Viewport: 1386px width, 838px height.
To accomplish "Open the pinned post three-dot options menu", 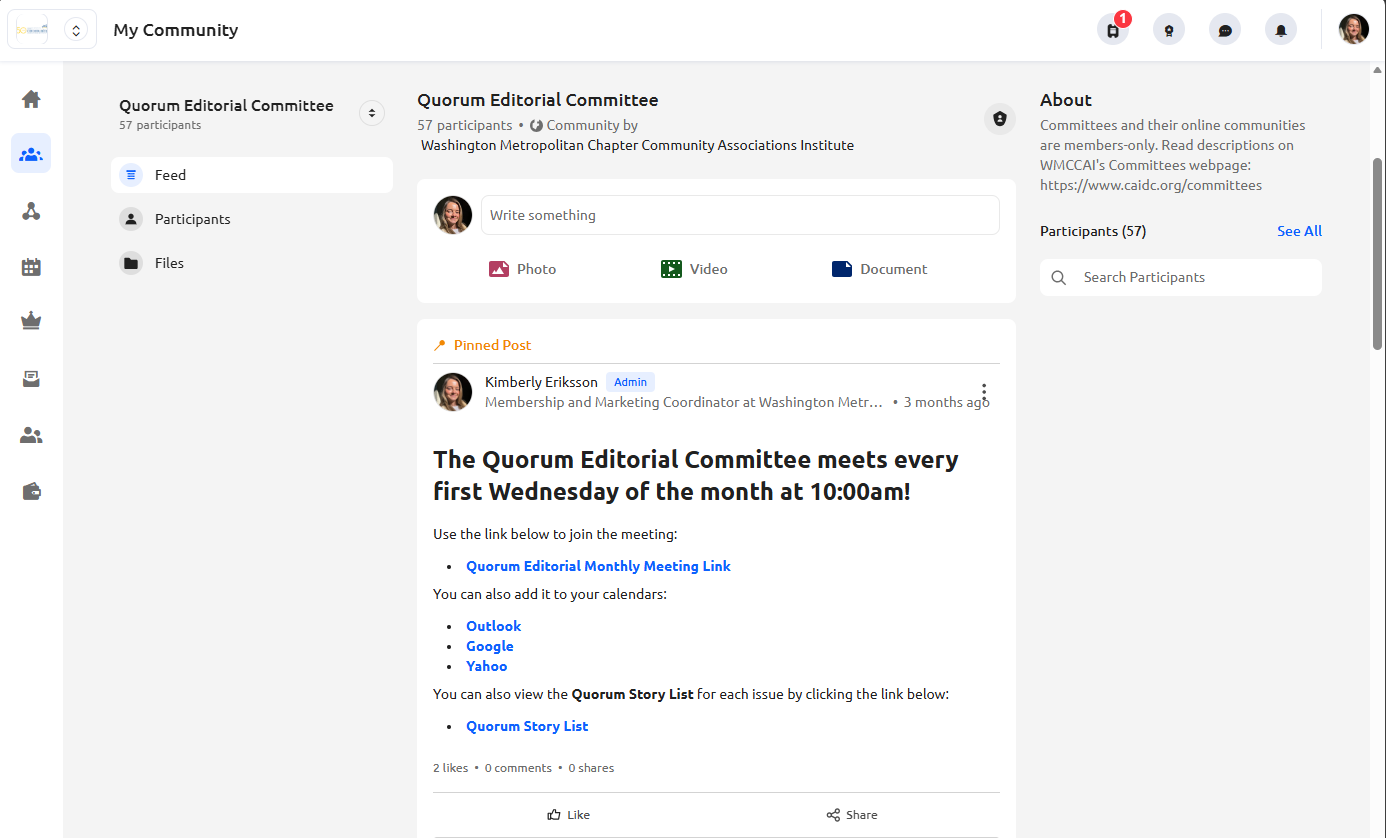I will pos(984,391).
